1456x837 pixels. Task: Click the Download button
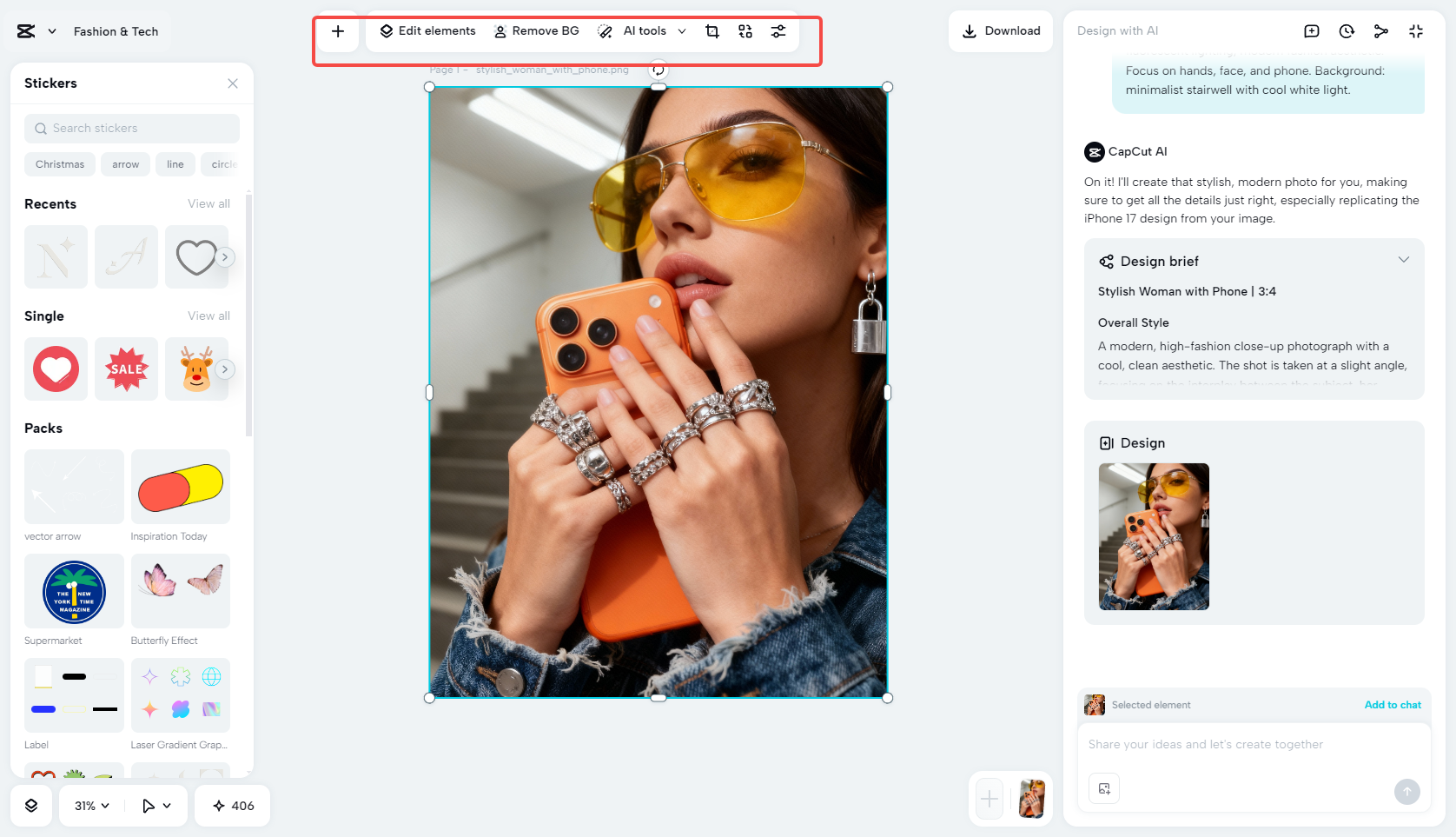[1001, 31]
